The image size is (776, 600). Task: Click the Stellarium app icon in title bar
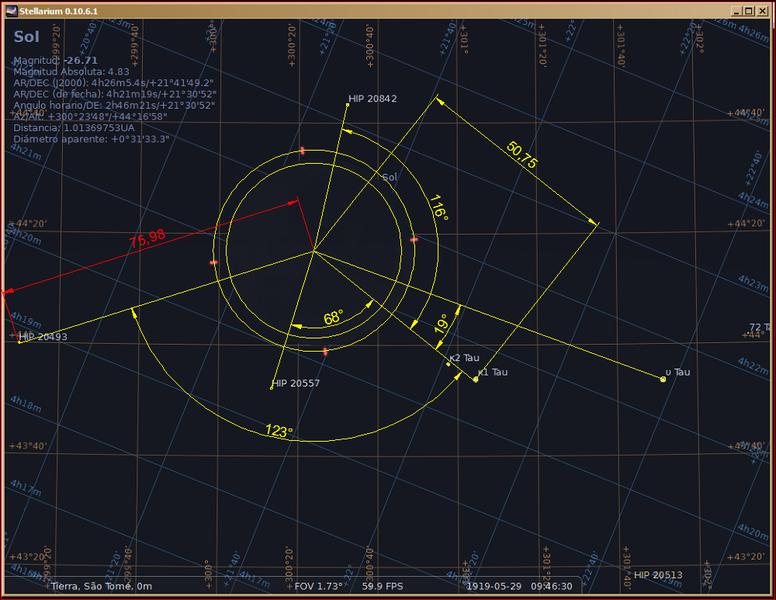[9, 8]
